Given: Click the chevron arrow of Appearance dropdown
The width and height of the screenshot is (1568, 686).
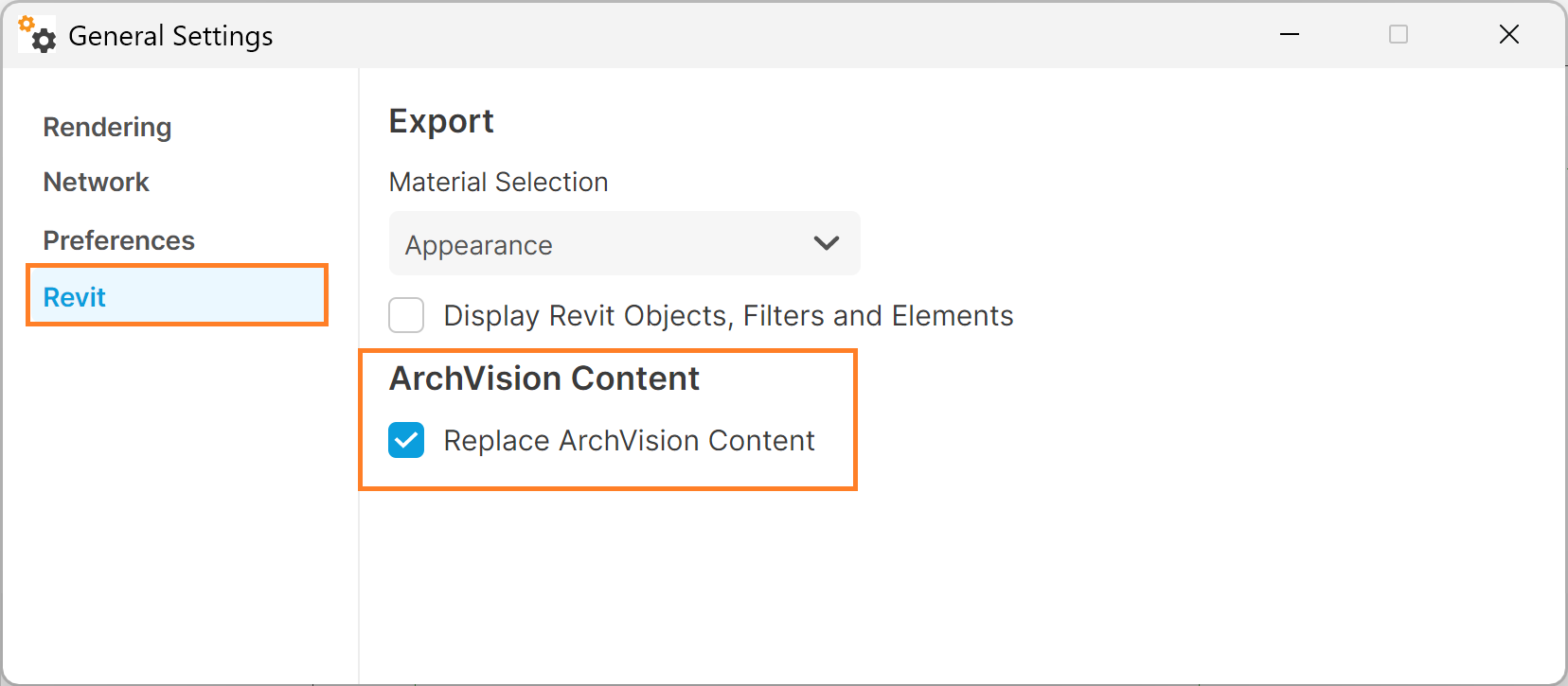Looking at the screenshot, I should pyautogui.click(x=827, y=244).
